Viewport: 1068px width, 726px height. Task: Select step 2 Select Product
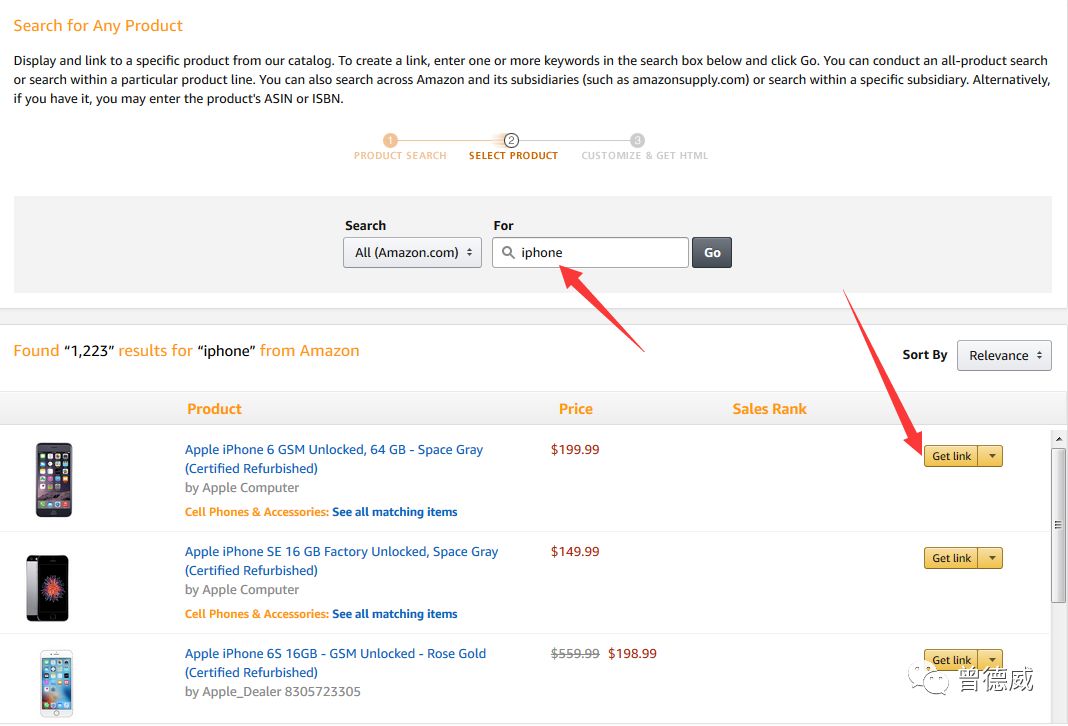(x=513, y=148)
